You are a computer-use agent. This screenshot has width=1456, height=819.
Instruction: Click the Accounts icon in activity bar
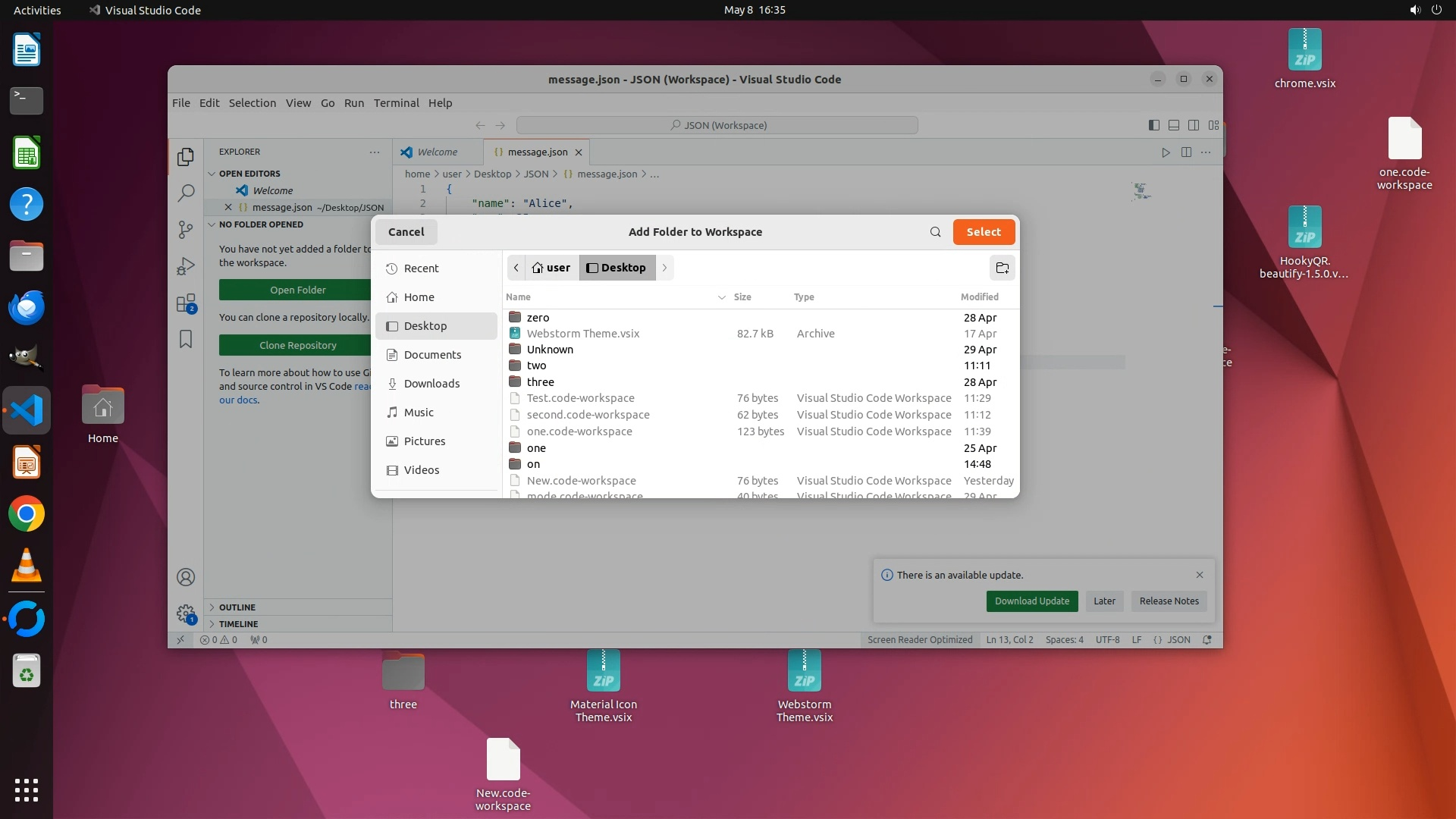[186, 577]
